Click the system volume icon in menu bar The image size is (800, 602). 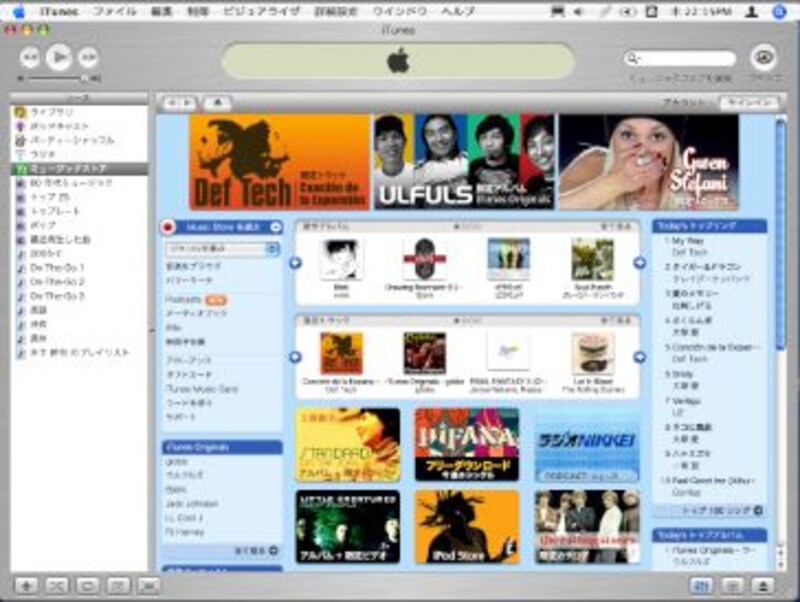pos(578,11)
